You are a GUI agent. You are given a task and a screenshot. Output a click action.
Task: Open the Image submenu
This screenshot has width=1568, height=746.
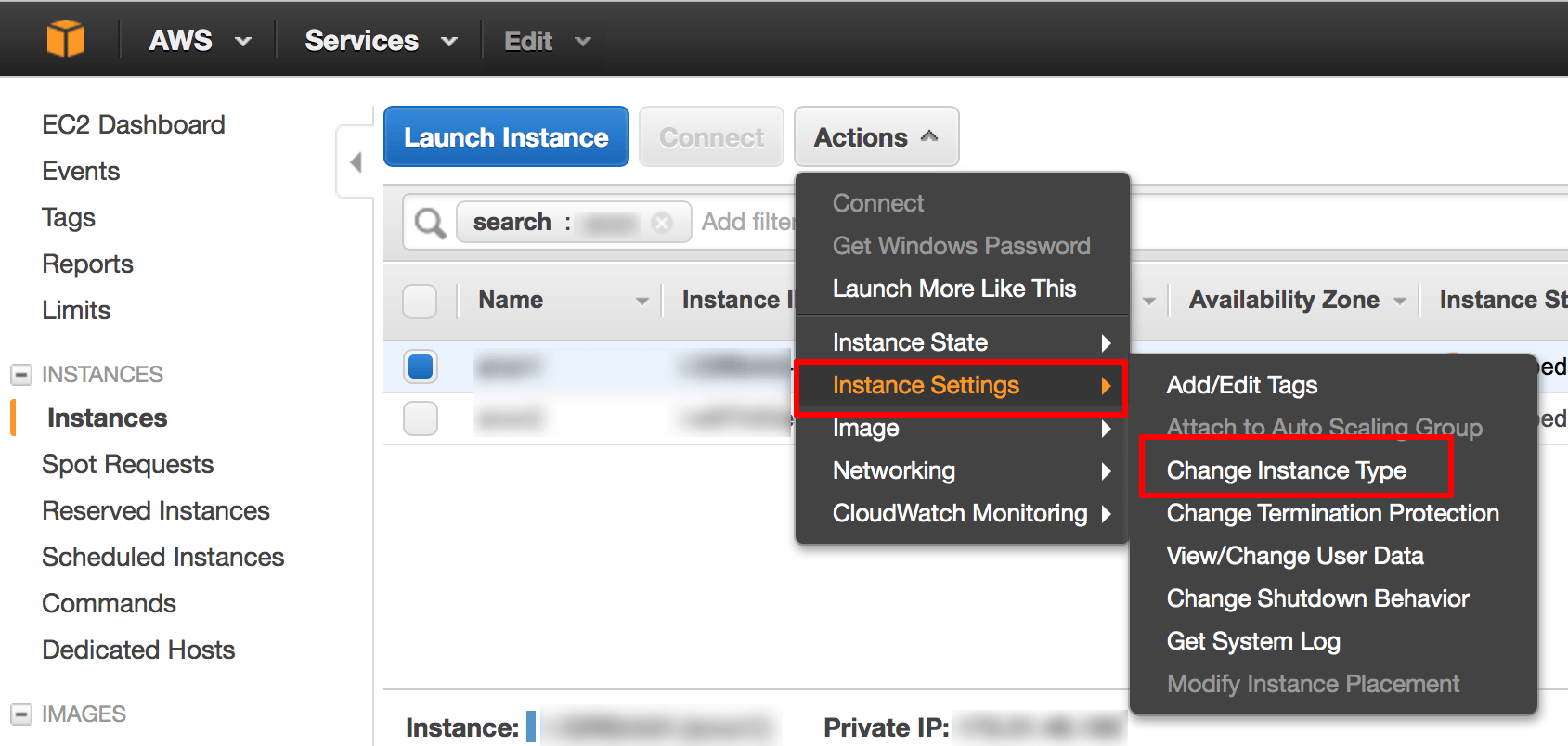(x=963, y=428)
